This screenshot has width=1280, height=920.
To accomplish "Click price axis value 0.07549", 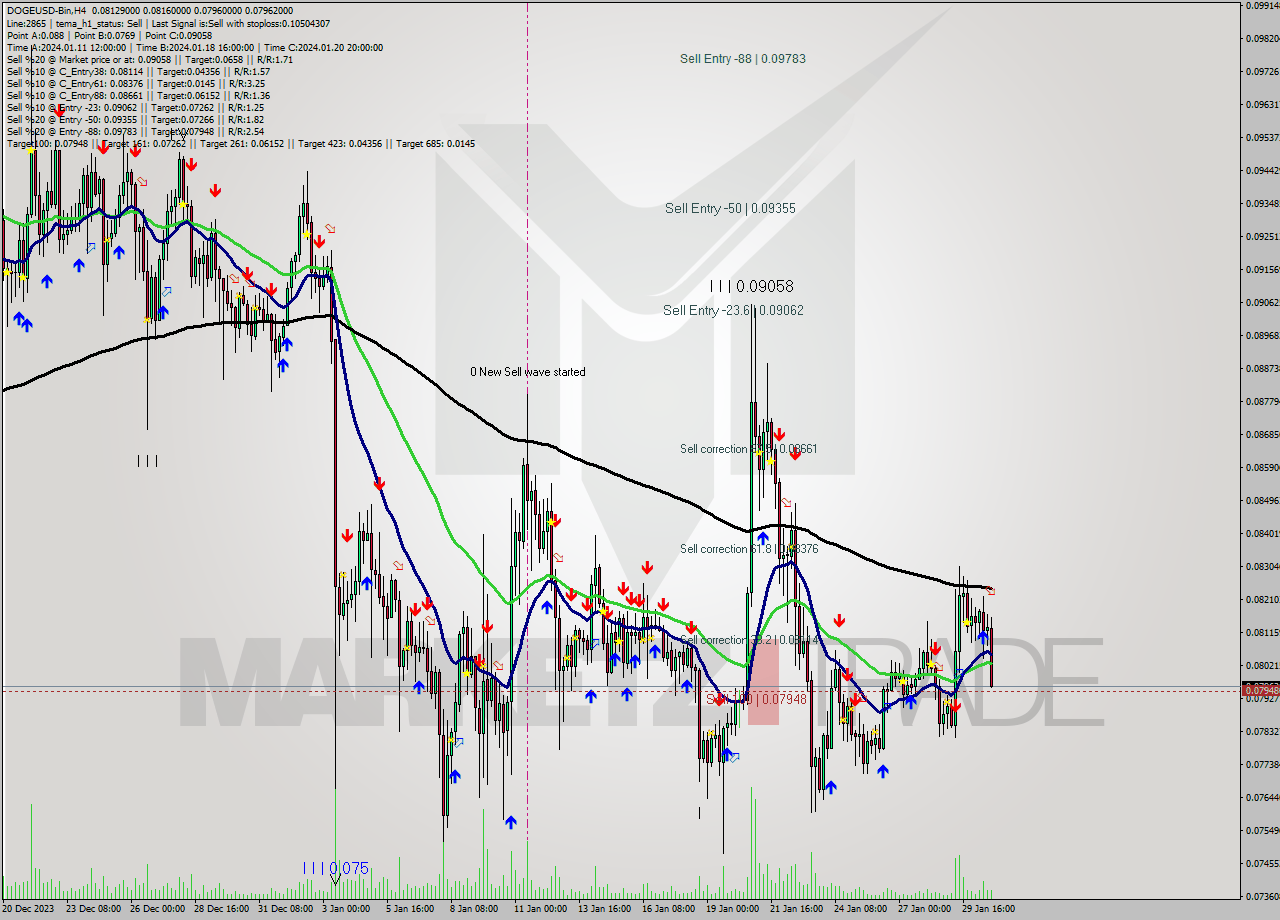I will [1261, 830].
